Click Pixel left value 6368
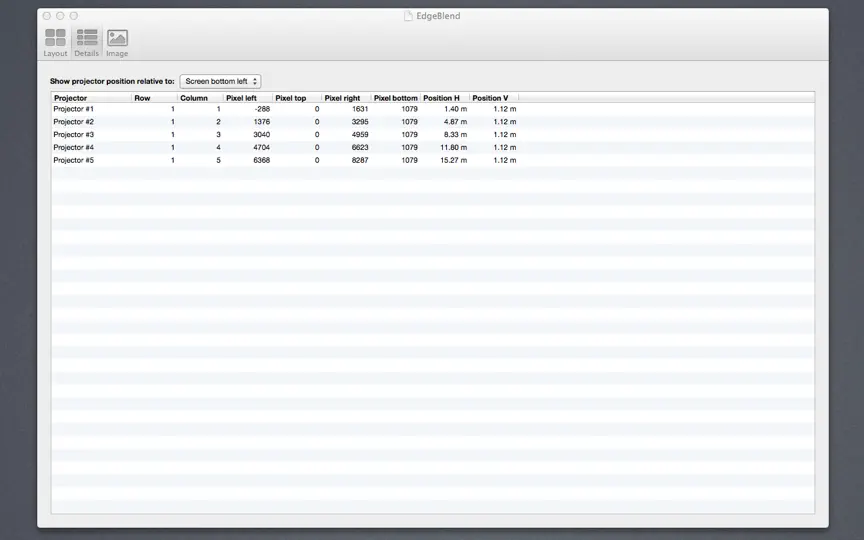Viewport: 864px width, 540px height. [262, 160]
